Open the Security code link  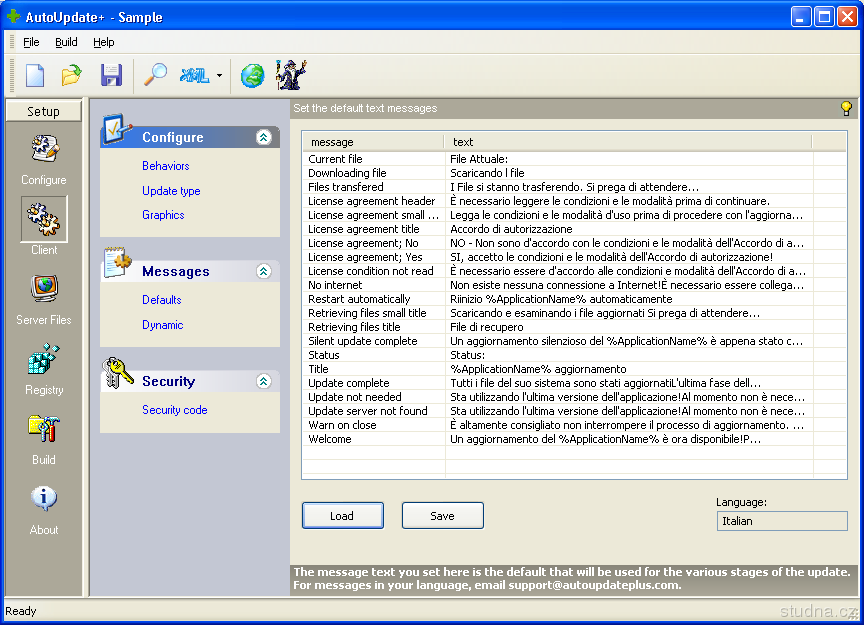point(175,410)
